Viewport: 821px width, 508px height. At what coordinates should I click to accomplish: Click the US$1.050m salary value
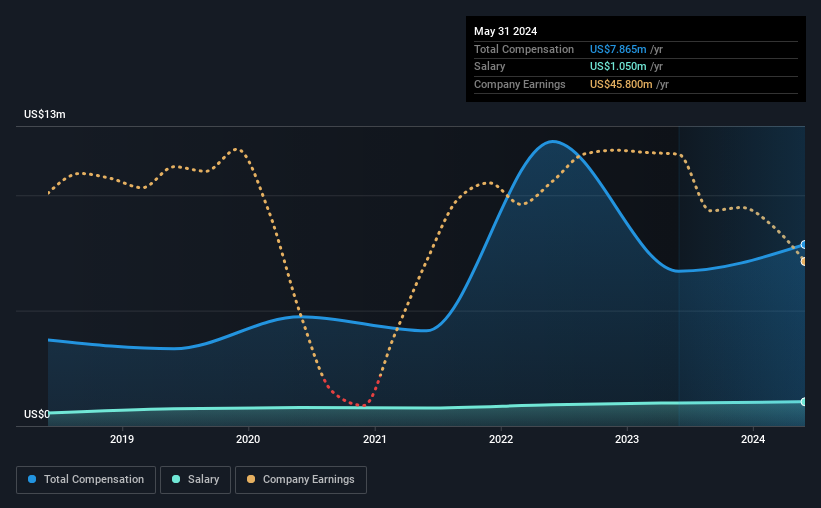(x=618, y=67)
